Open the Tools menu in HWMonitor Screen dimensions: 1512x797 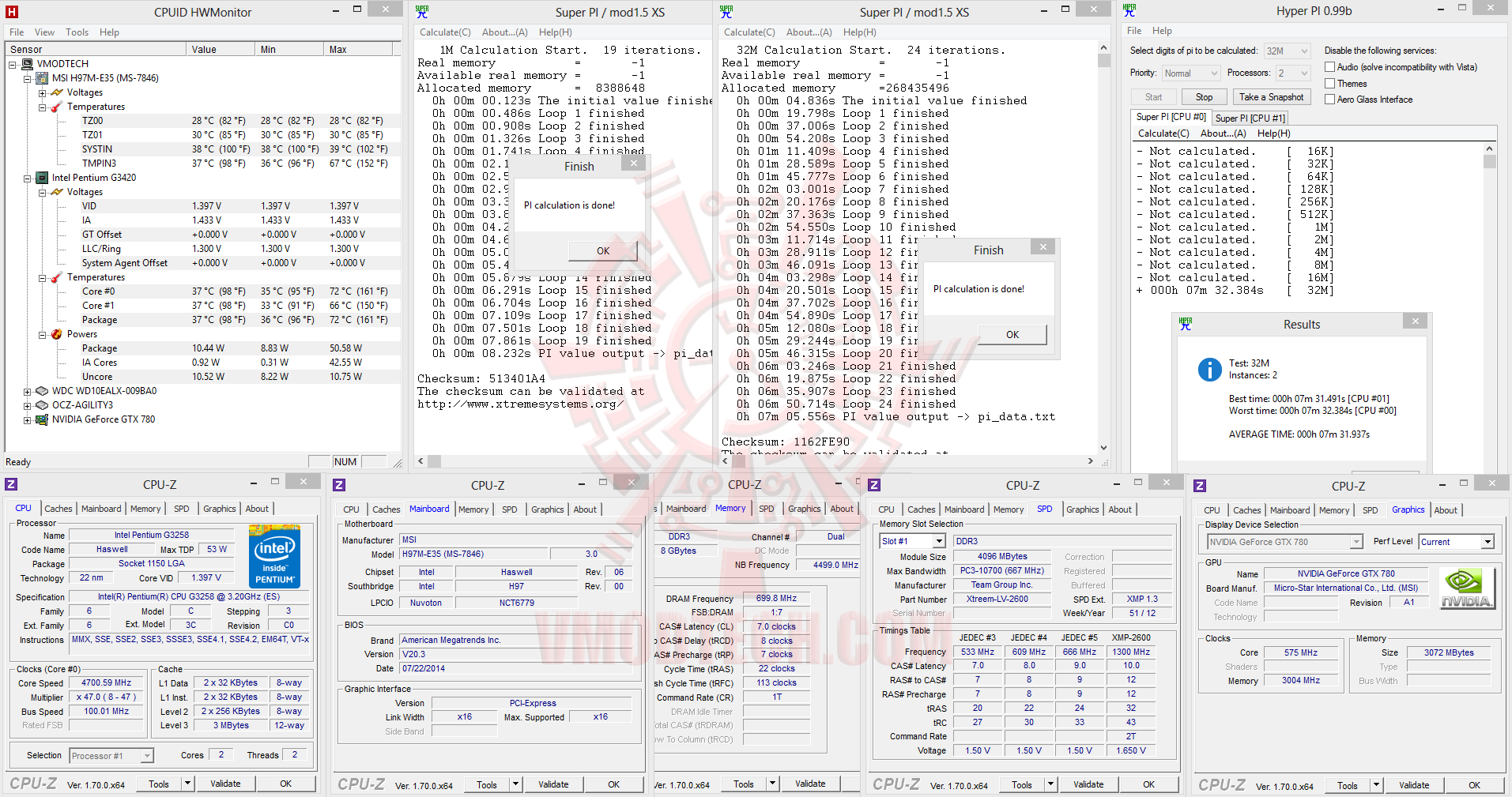point(77,32)
